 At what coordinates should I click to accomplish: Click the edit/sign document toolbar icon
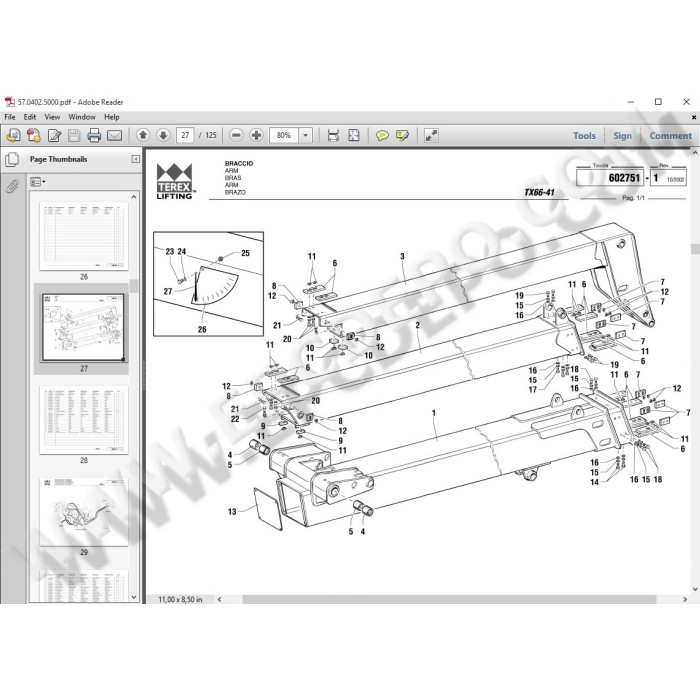pyautogui.click(x=54, y=135)
